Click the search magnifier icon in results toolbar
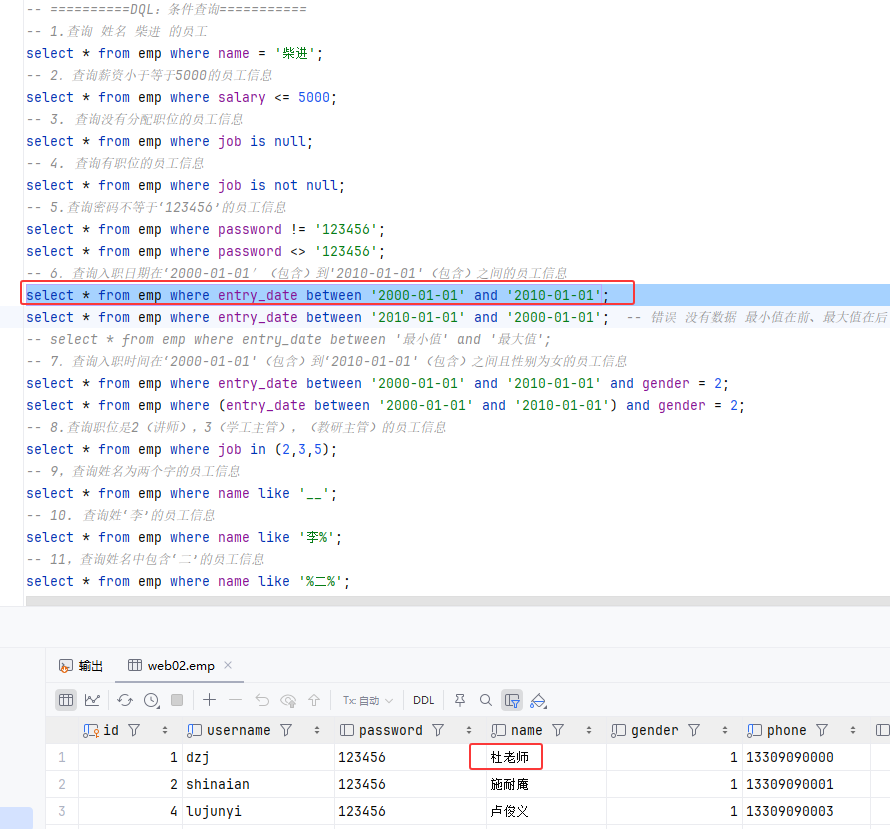Image resolution: width=890 pixels, height=829 pixels. tap(486, 700)
